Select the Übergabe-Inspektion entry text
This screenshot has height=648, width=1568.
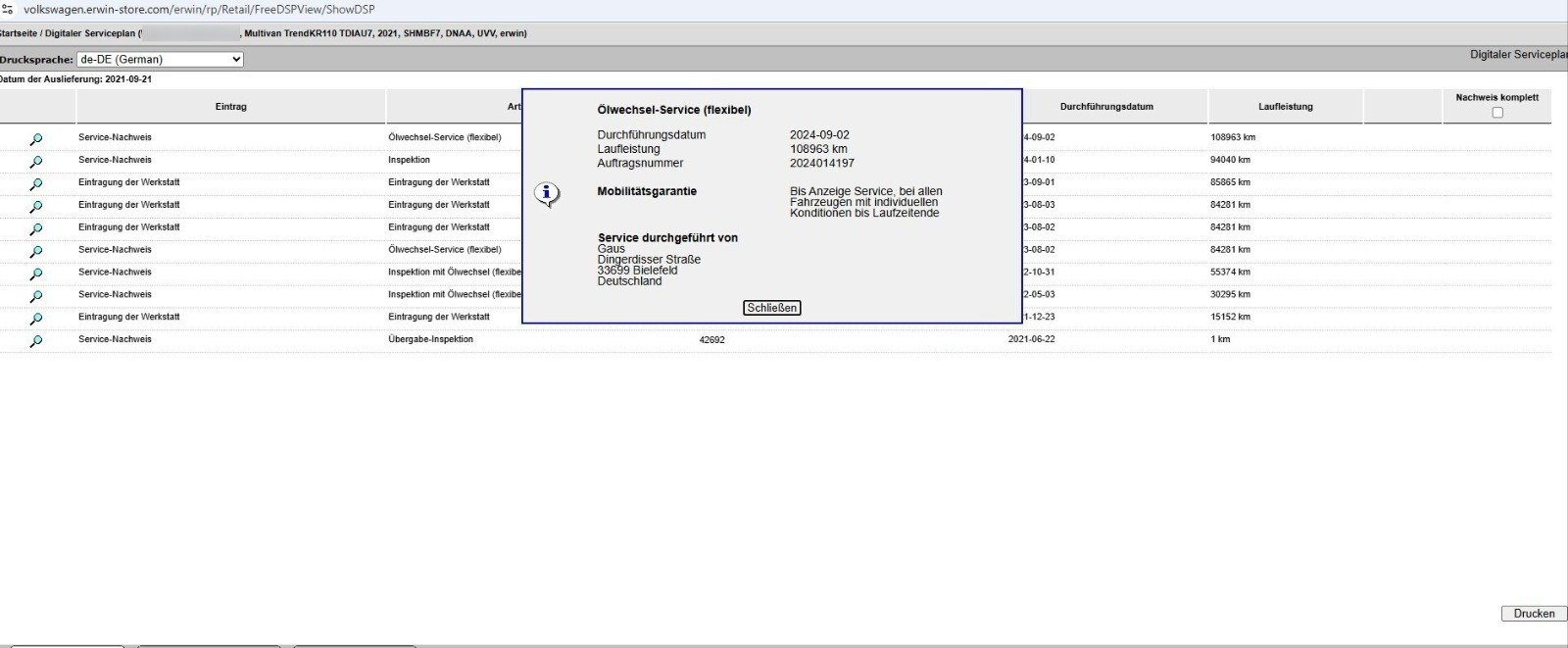[x=430, y=339]
